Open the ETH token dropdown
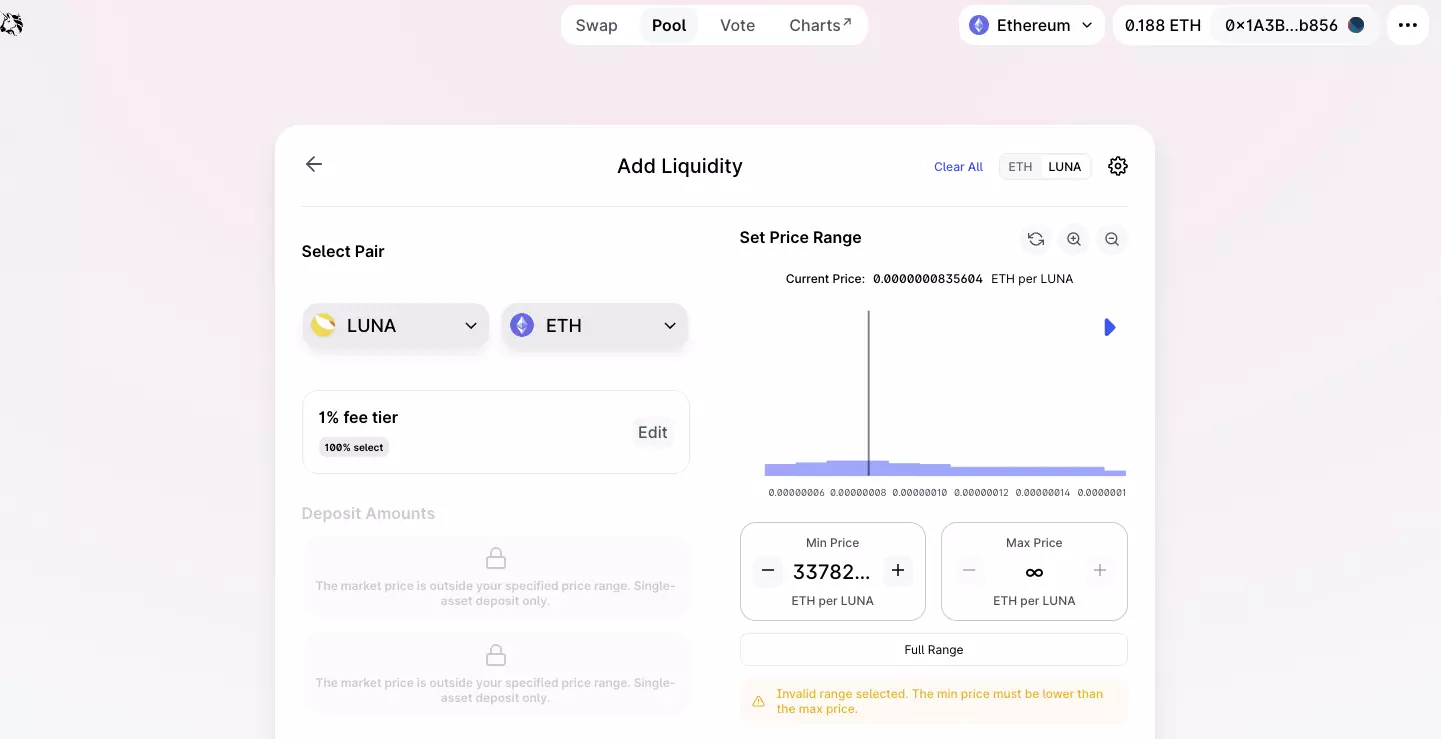 (594, 326)
